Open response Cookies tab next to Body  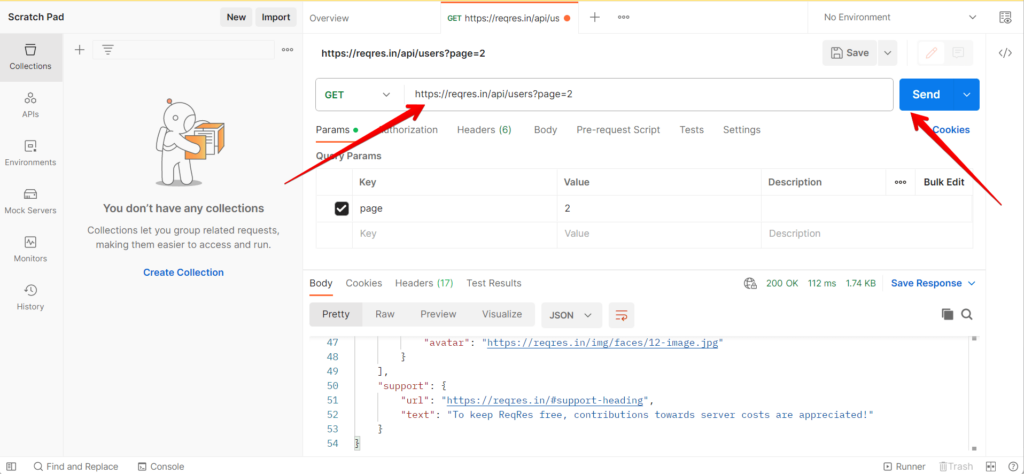coord(364,283)
